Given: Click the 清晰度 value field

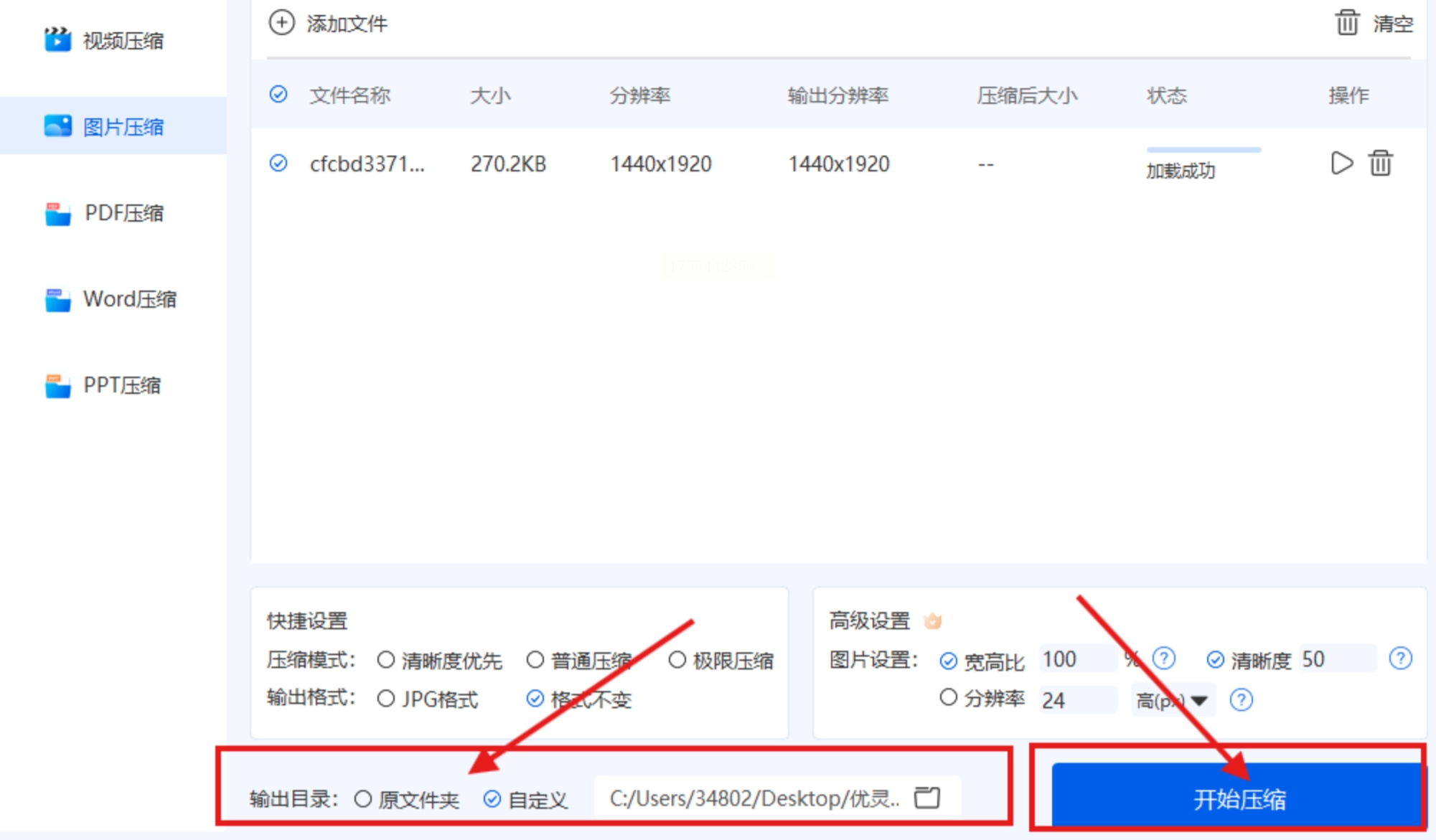Looking at the screenshot, I should 1336,659.
